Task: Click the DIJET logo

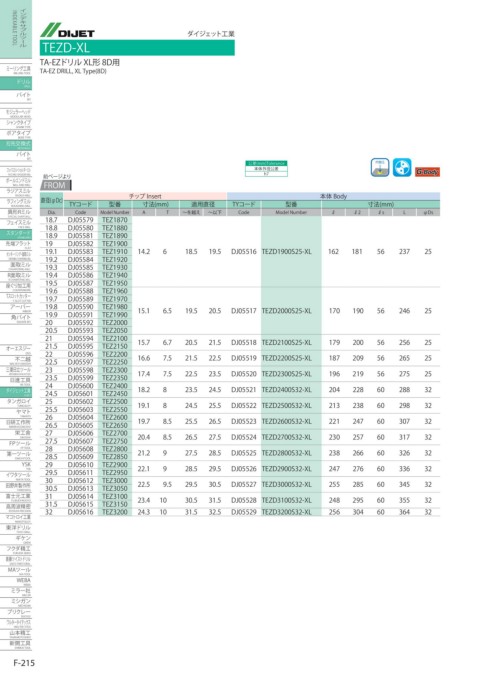Action: pyautogui.click(x=67, y=30)
